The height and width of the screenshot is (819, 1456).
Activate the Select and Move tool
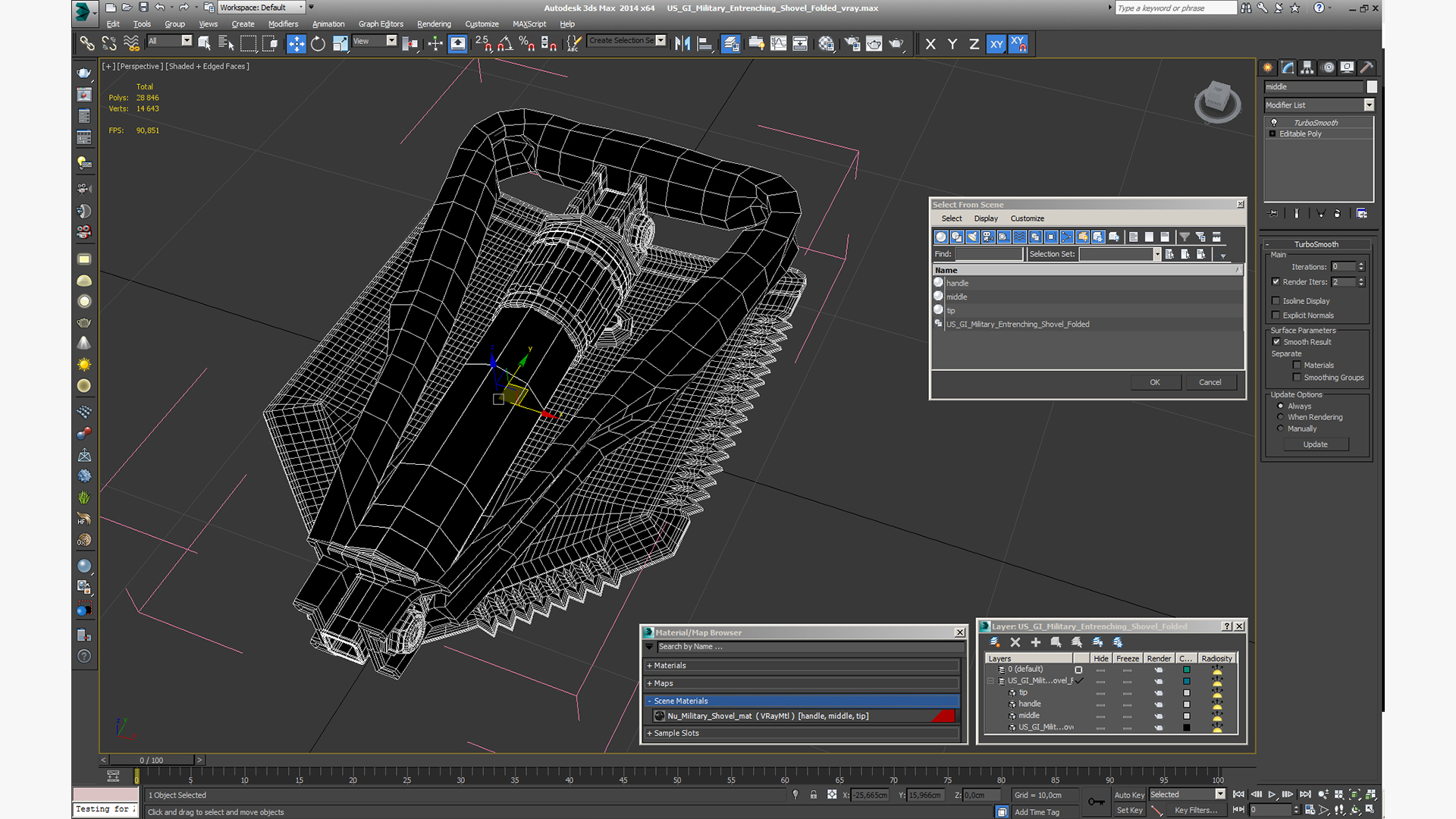tap(296, 43)
